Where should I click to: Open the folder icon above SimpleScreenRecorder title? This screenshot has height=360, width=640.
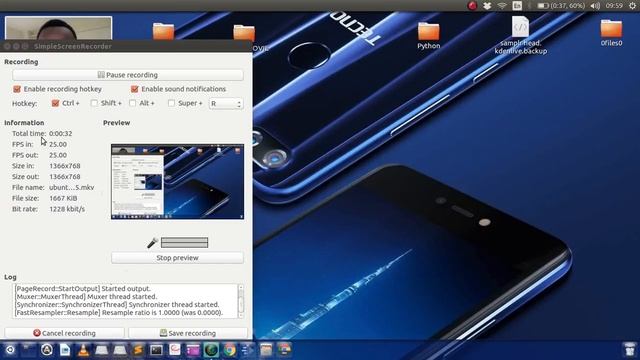(x=163, y=31)
